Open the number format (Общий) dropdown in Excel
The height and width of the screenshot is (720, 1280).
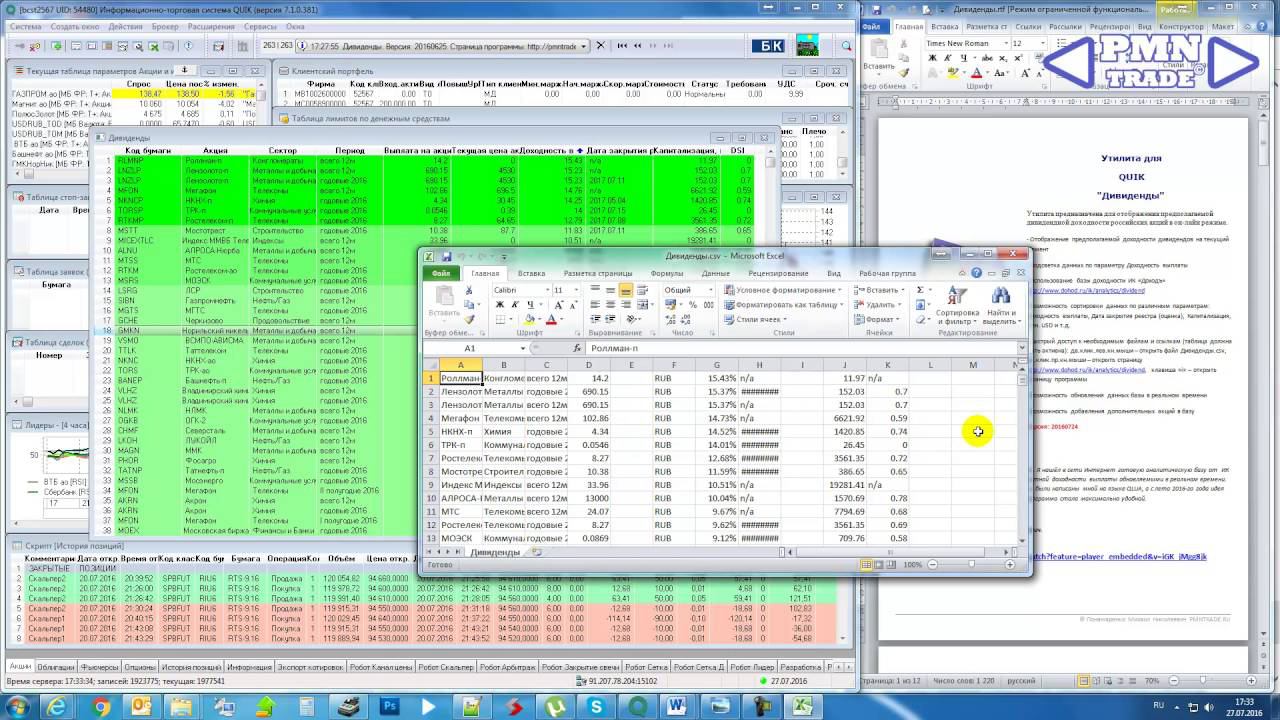710,290
